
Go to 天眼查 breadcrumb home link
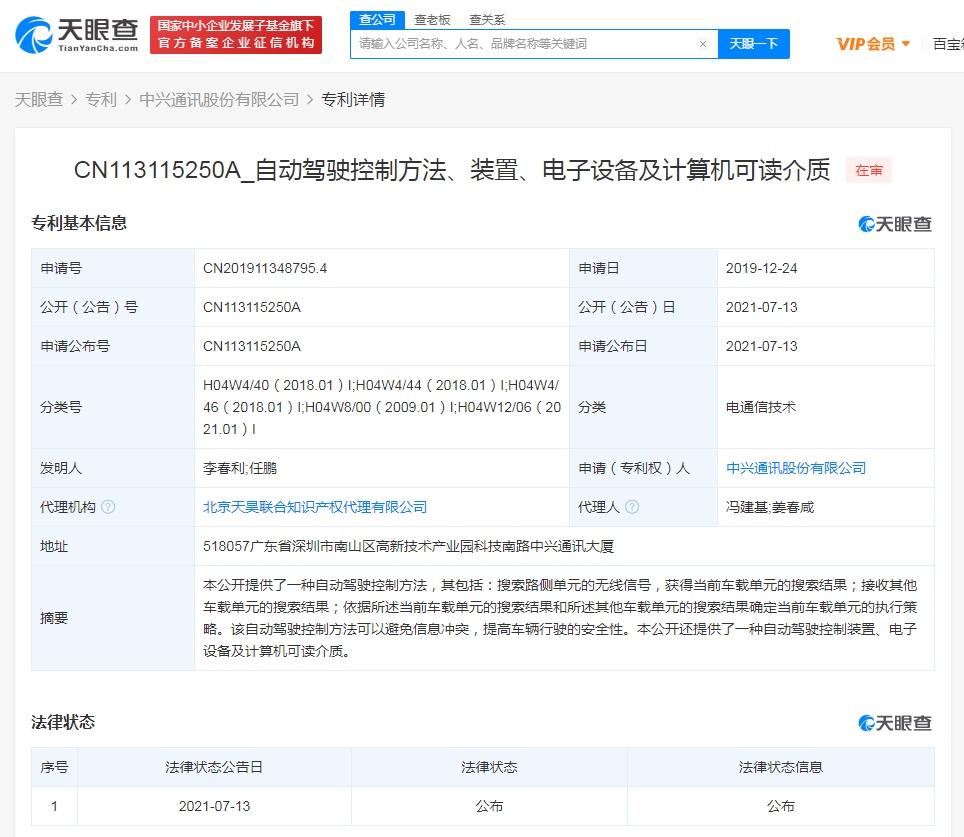(38, 99)
